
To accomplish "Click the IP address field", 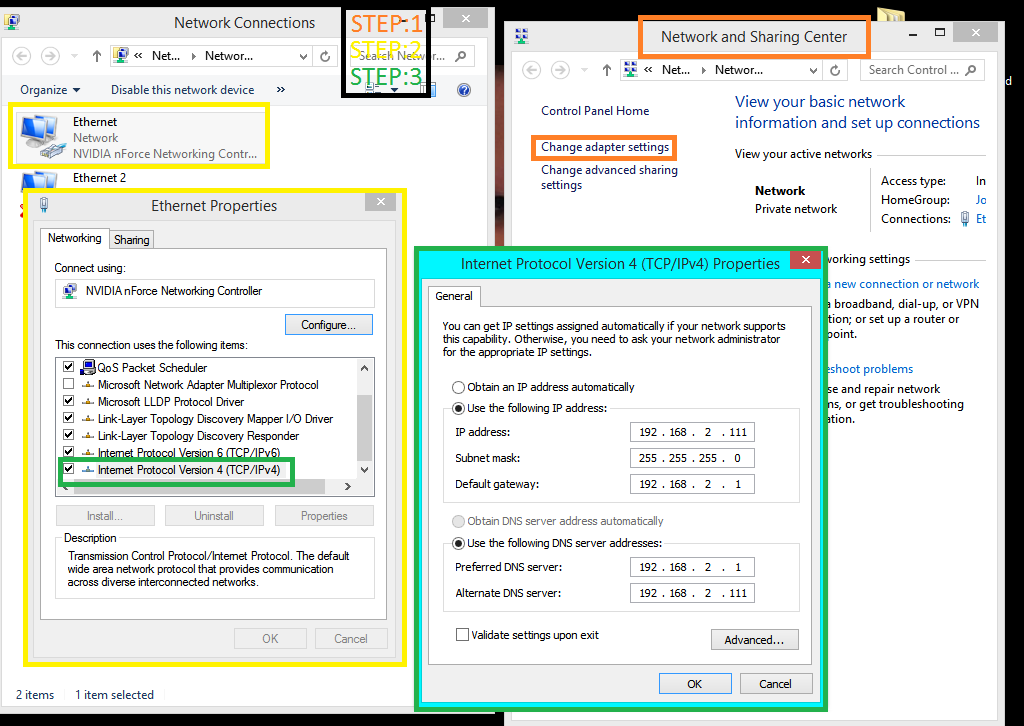I will click(x=692, y=432).
